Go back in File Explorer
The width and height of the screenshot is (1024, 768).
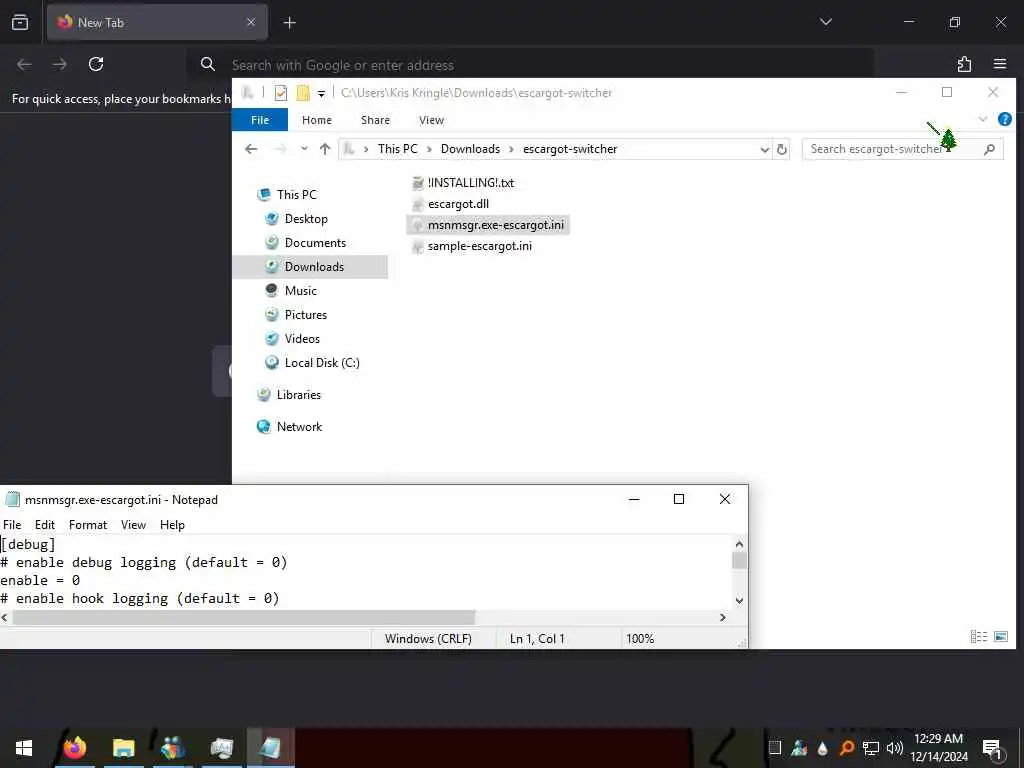click(x=251, y=149)
